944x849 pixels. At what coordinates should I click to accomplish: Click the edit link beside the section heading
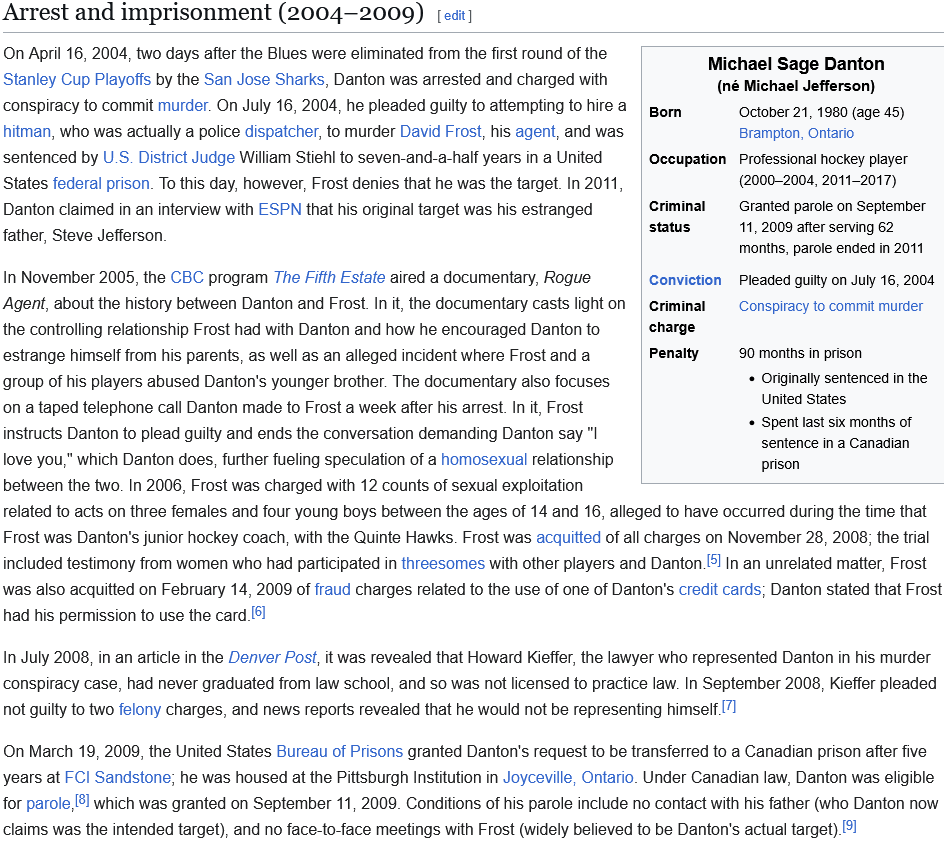click(x=455, y=16)
